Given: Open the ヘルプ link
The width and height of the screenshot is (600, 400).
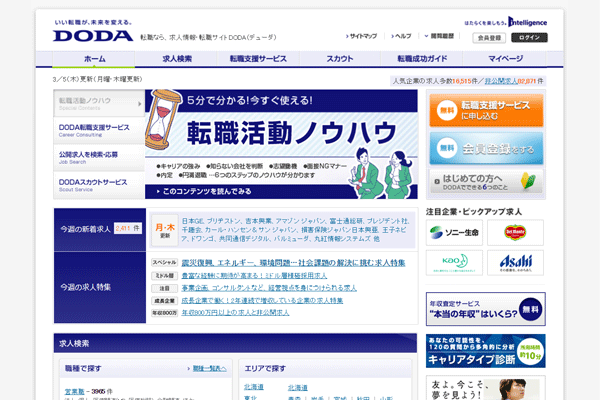Looking at the screenshot, I should pos(401,36).
